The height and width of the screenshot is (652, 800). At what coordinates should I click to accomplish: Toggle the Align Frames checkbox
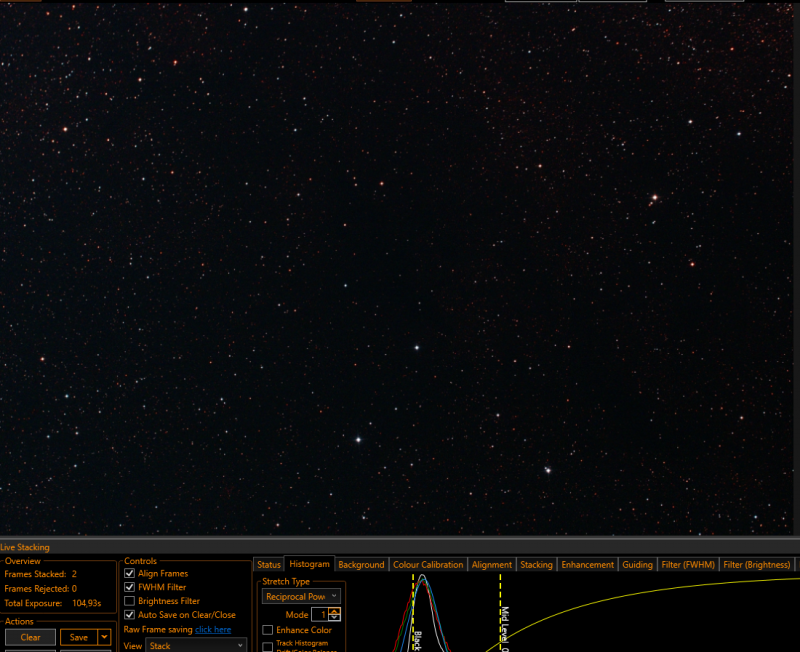click(x=130, y=573)
